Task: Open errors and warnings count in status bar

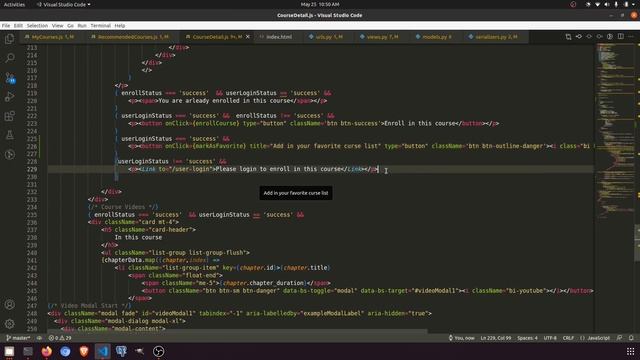Action: [x=60, y=338]
